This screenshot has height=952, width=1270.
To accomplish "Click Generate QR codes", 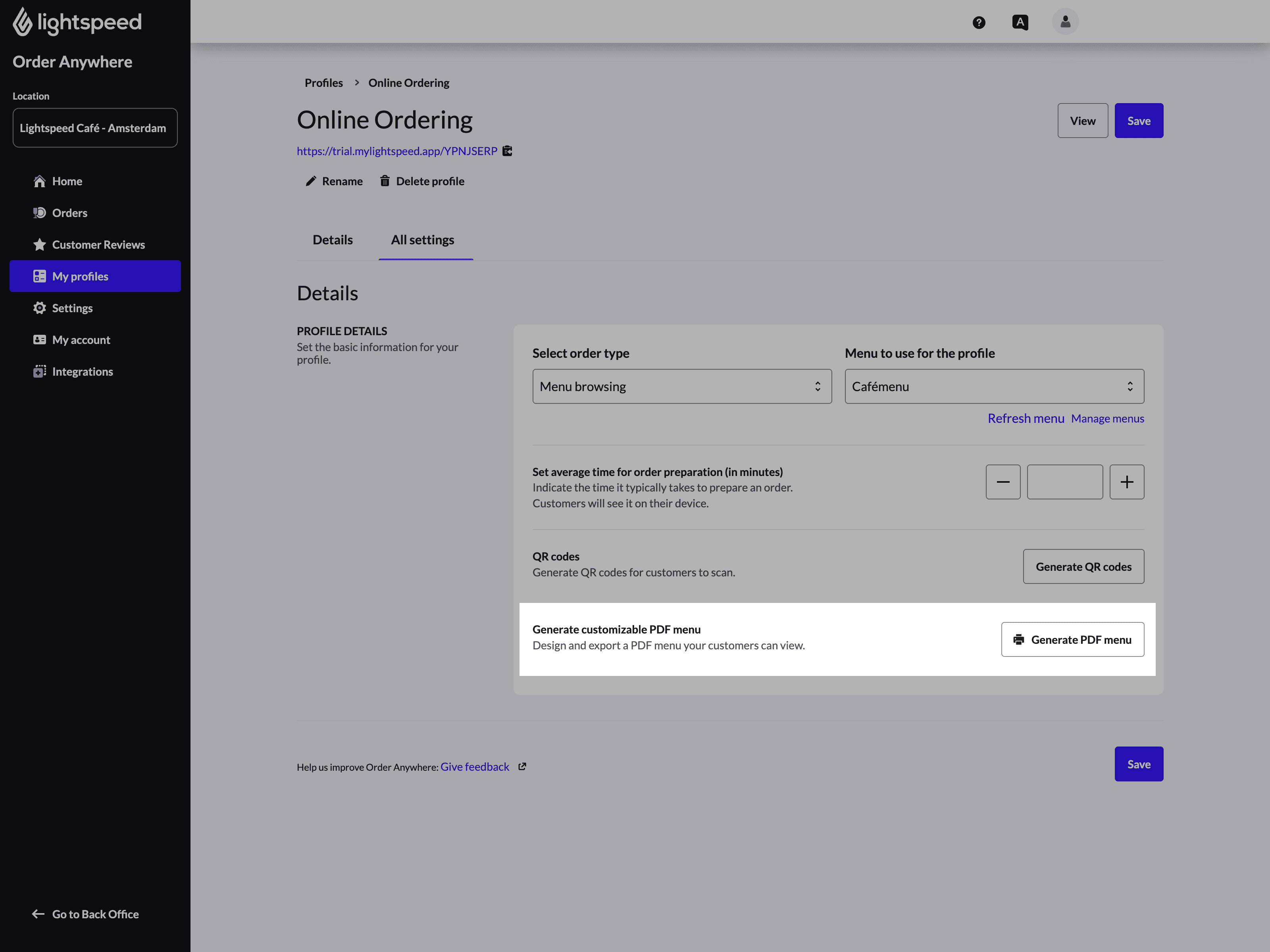I will tap(1083, 566).
